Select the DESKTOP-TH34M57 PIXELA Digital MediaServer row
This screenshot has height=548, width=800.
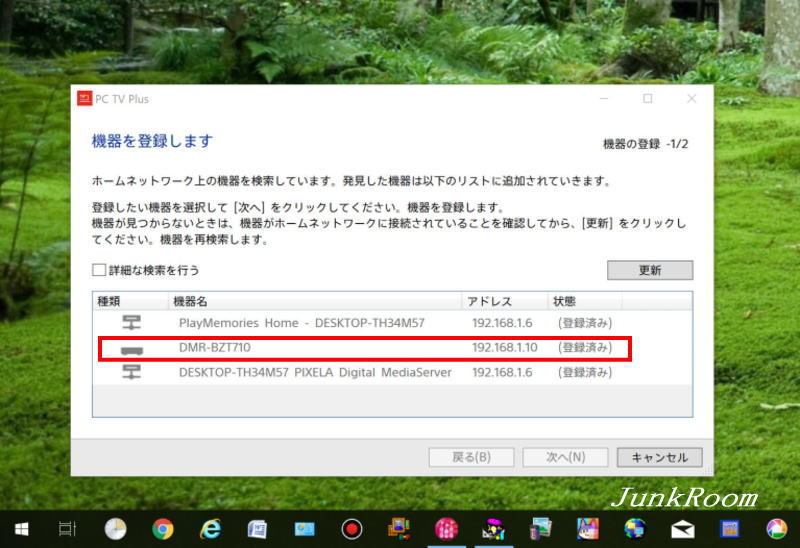[392, 372]
